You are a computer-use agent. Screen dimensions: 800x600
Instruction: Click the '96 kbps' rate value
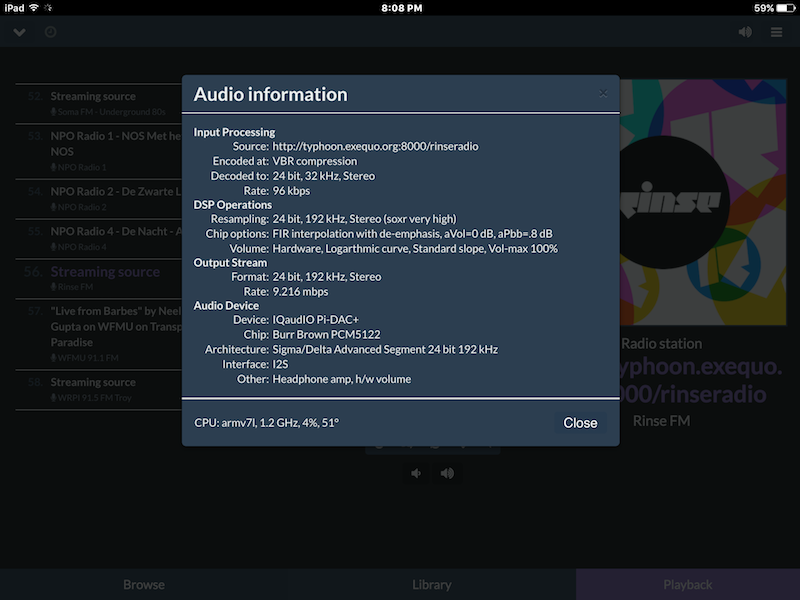tap(291, 191)
